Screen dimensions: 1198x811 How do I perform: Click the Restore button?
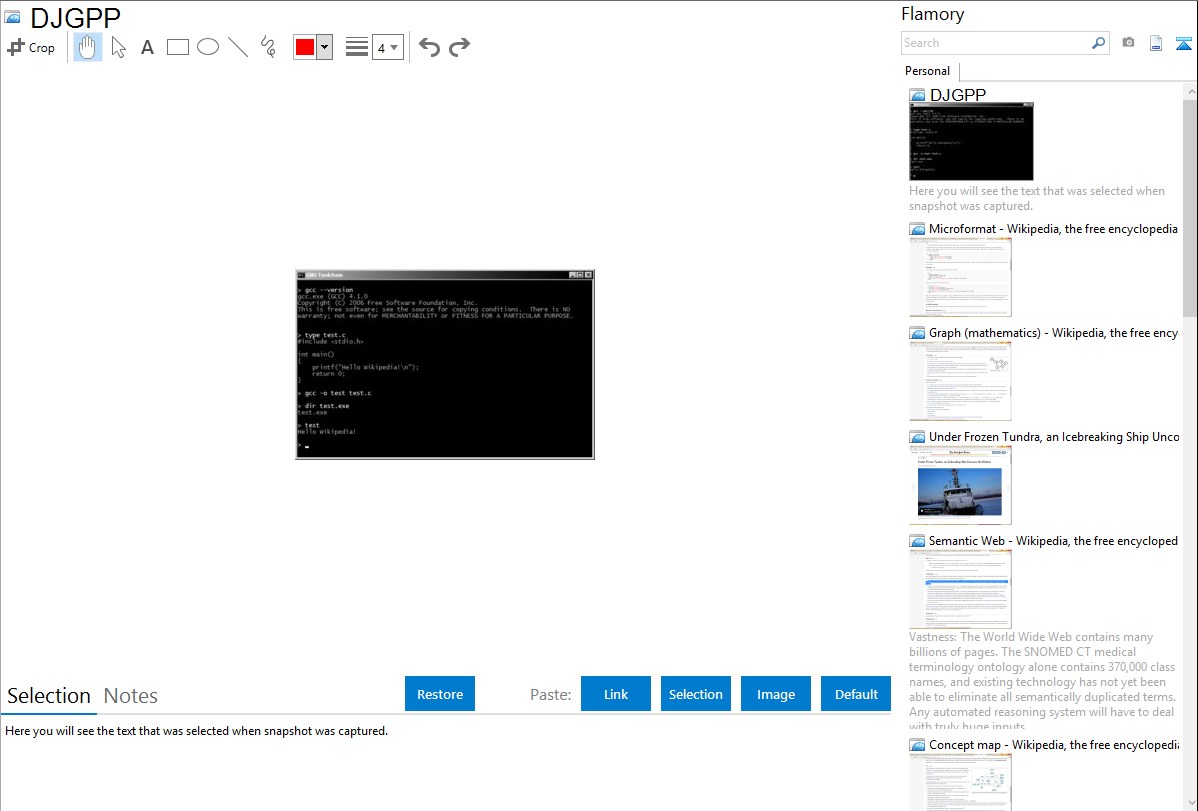click(440, 694)
